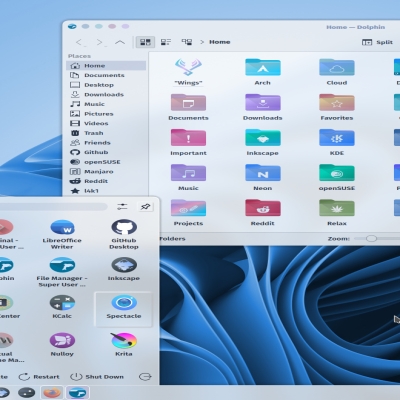Screen dimensions: 400x400
Task: Open l4k1 bookmark in Places sidebar
Action: coord(106,191)
